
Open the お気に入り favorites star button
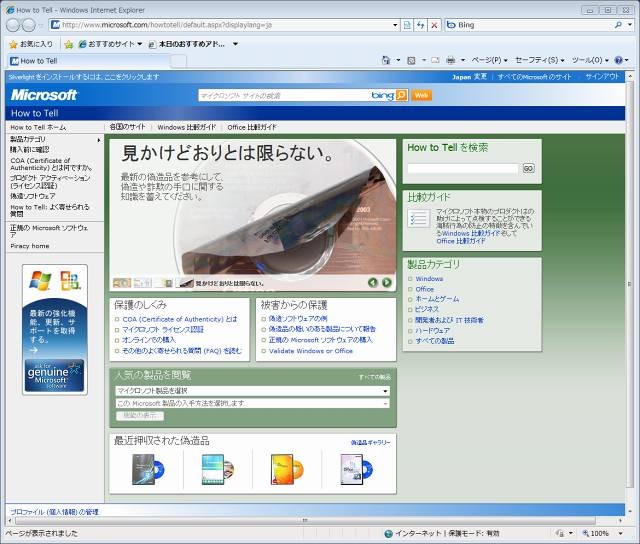tap(31, 44)
